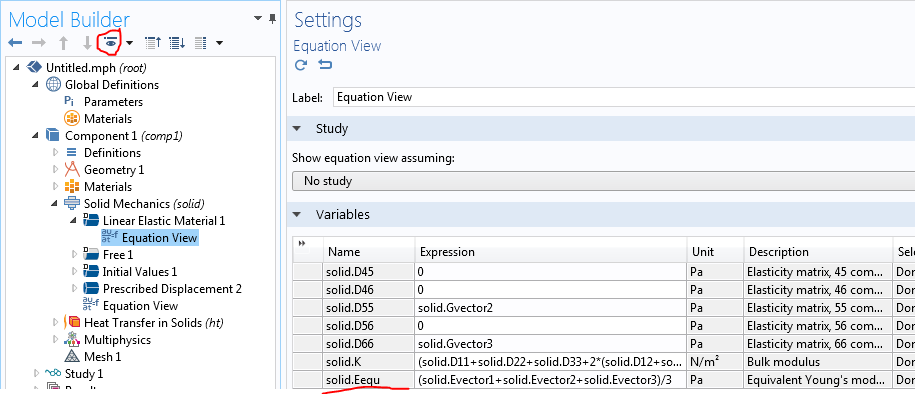915x394 pixels.
Task: Collapse the Solid Mechanics node
Action: pyautogui.click(x=54, y=203)
